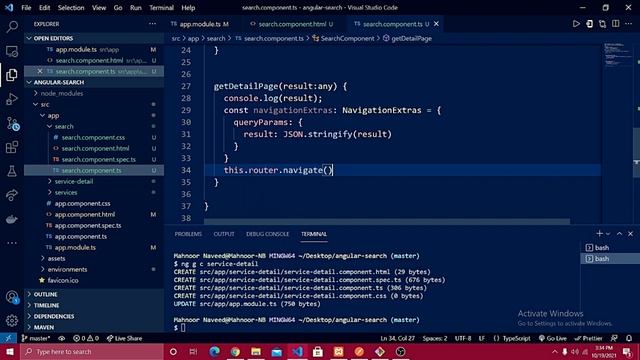Viewport: 640px width, 360px height.
Task: Switch to the Problems panel tab
Action: click(188, 234)
